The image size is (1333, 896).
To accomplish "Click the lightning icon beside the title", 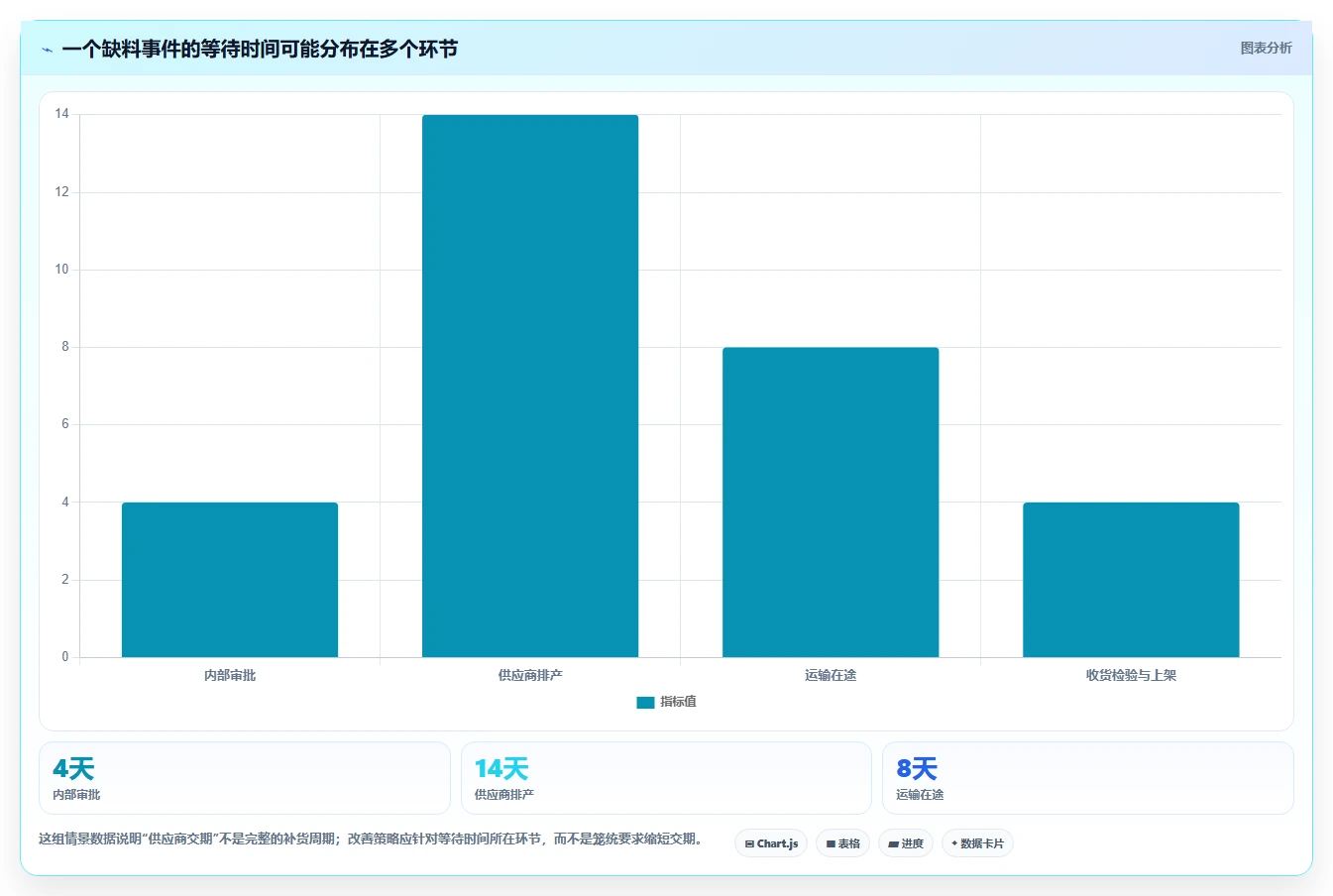I will (x=47, y=50).
